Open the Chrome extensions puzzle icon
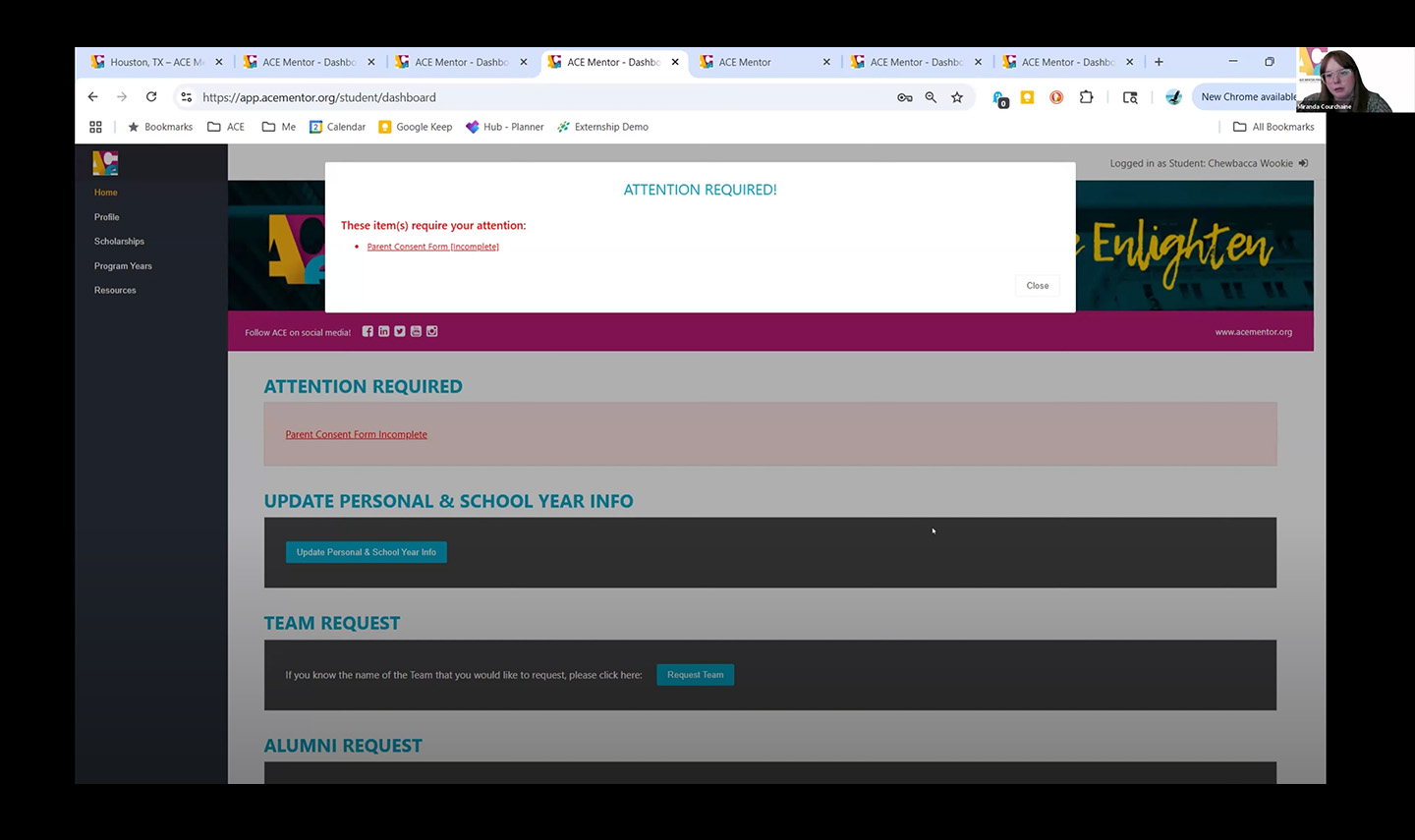Image resolution: width=1415 pixels, height=840 pixels. [x=1086, y=97]
